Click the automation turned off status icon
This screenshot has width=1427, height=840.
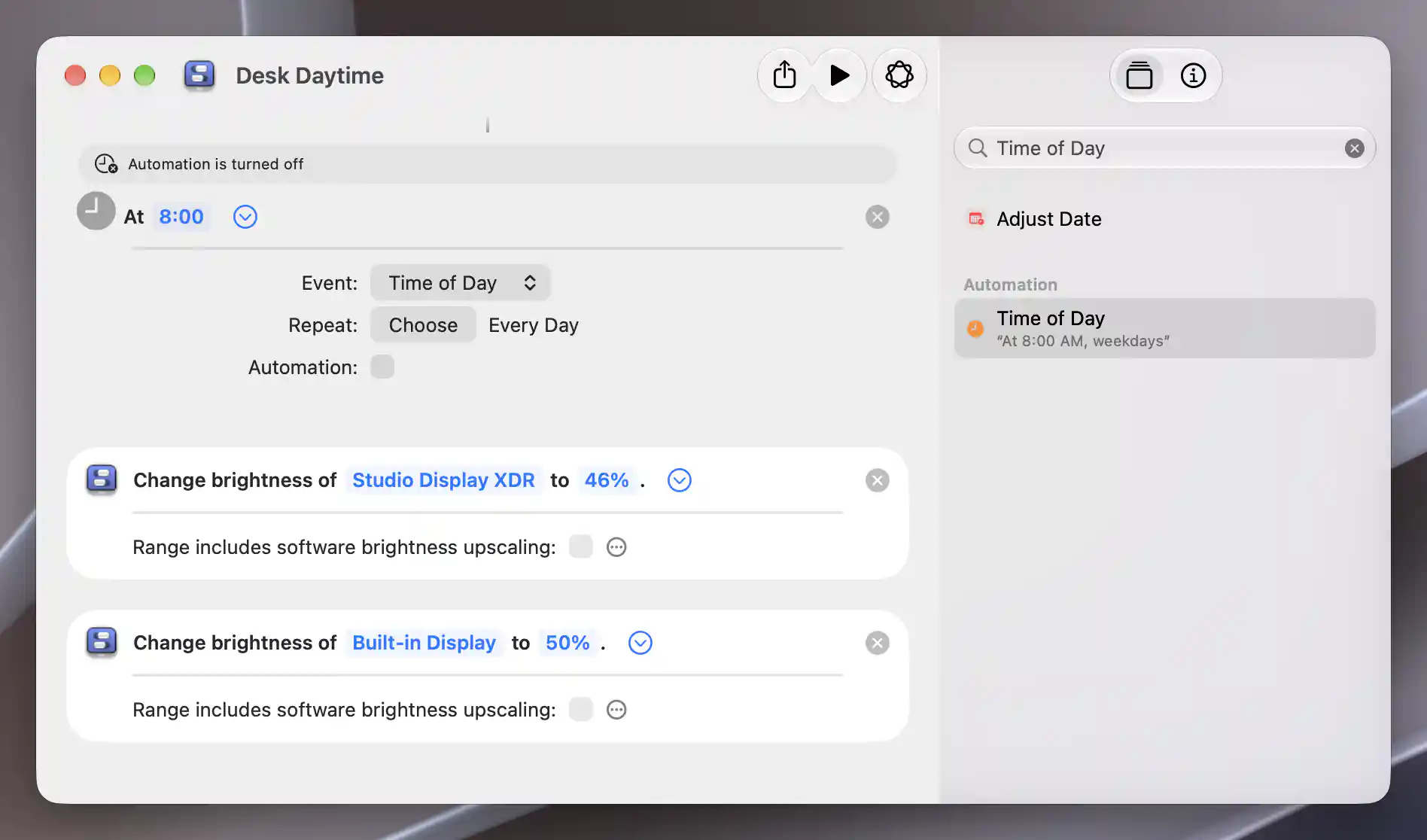click(106, 164)
